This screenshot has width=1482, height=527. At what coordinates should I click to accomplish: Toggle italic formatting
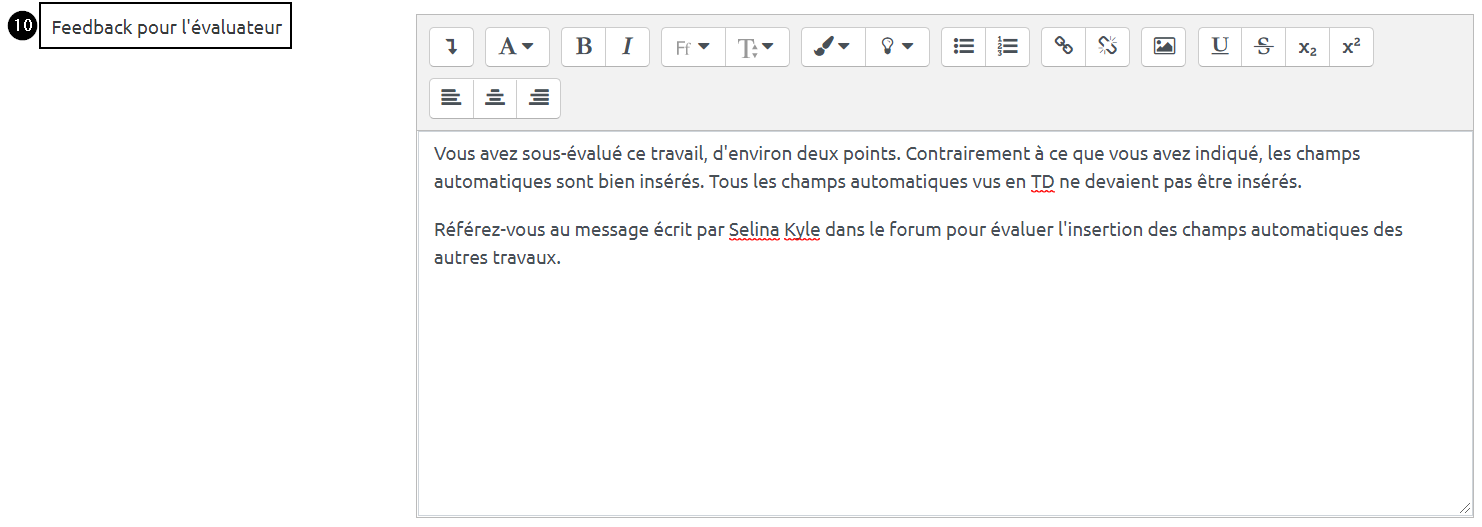coord(627,47)
